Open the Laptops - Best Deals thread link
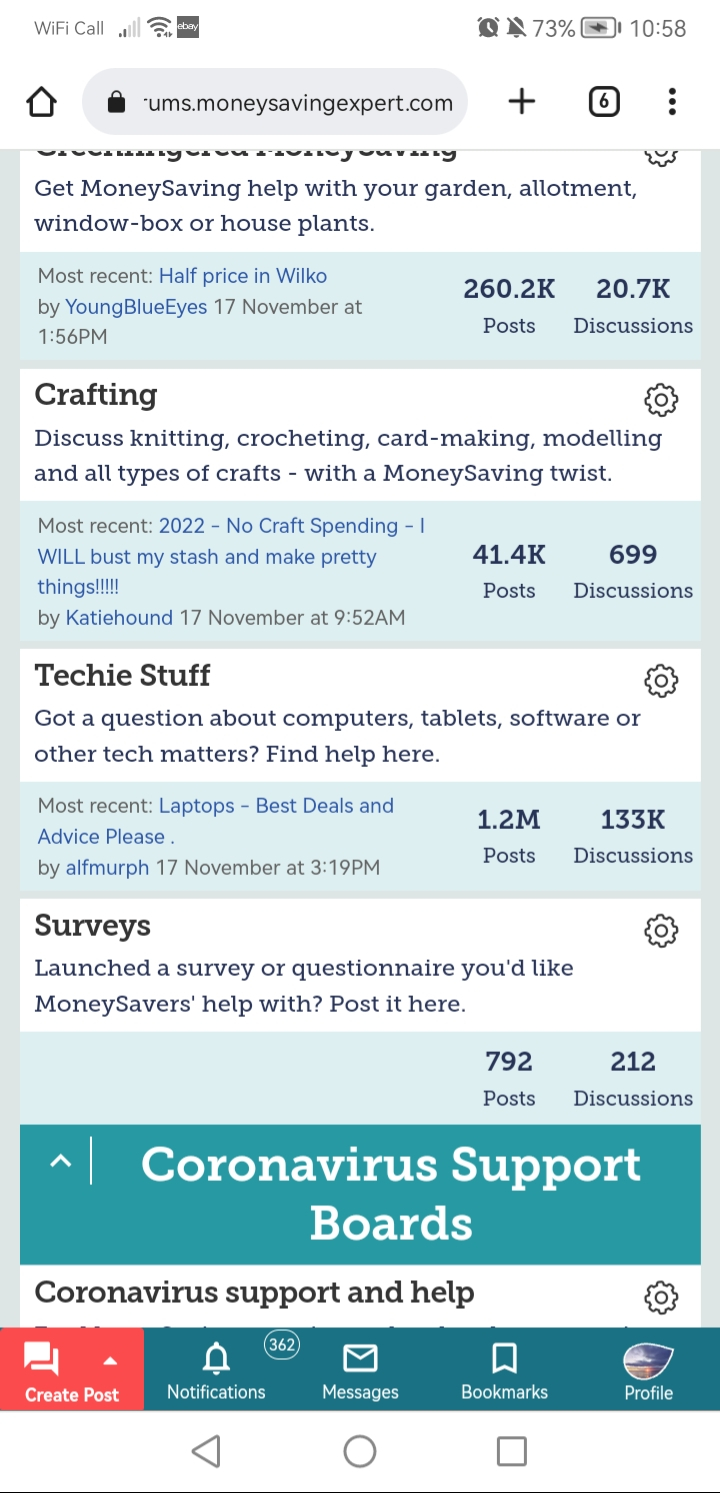The height and width of the screenshot is (1493, 720). point(216,821)
